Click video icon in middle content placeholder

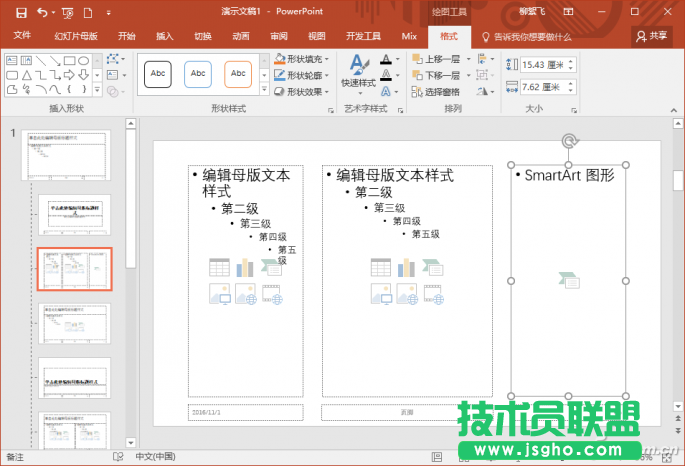point(433,294)
